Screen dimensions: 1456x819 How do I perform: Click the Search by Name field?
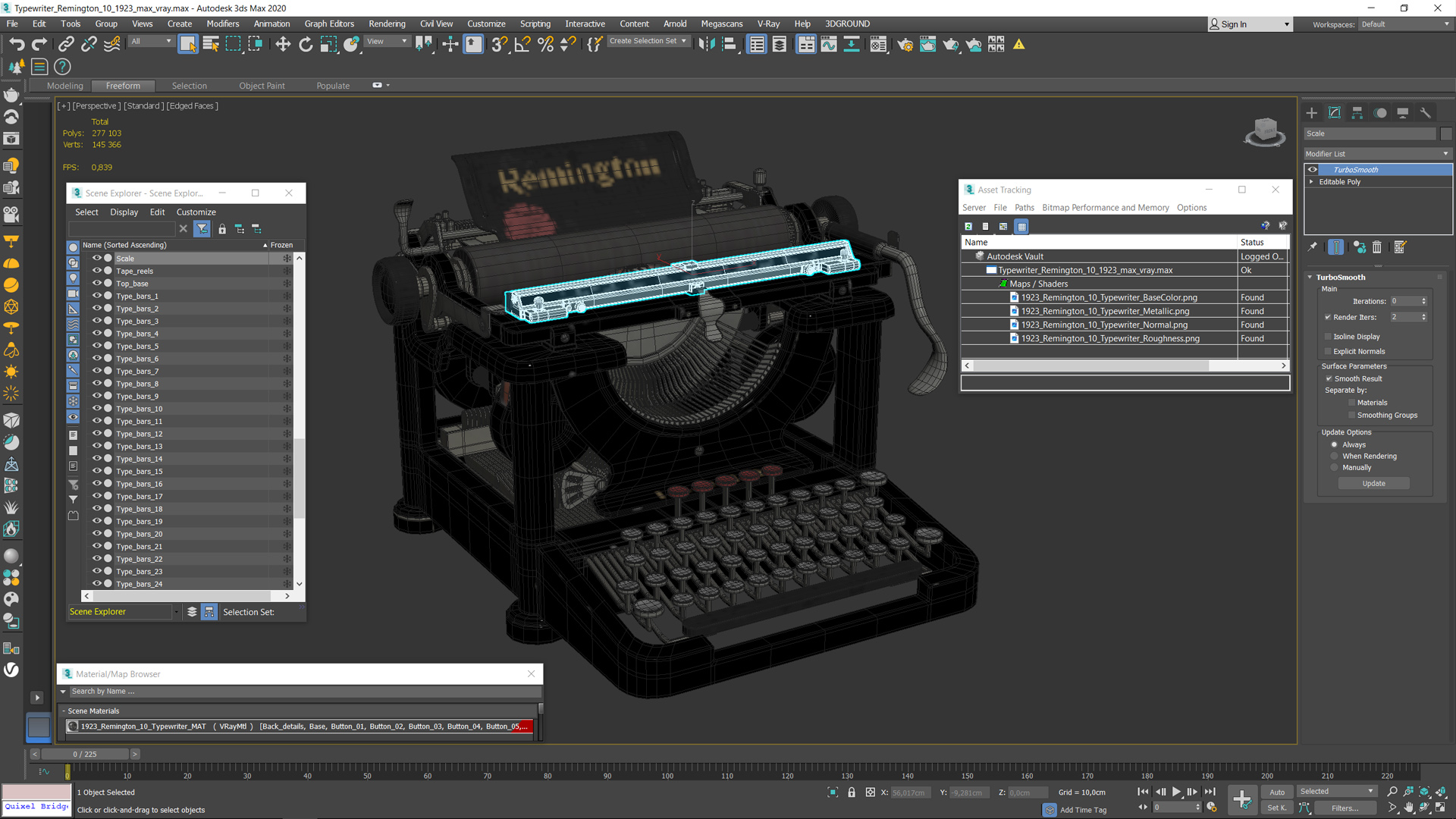point(306,691)
